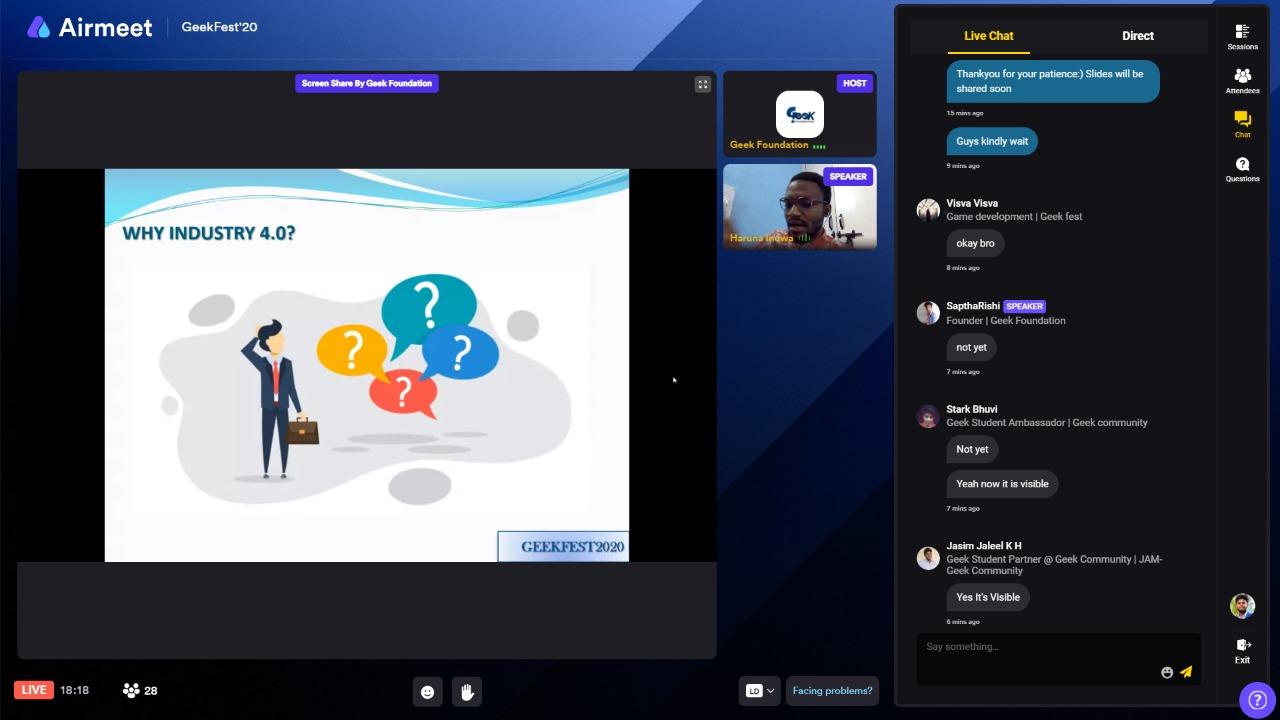Open the emoji picker in the chat box
The image size is (1280, 720).
[1167, 672]
